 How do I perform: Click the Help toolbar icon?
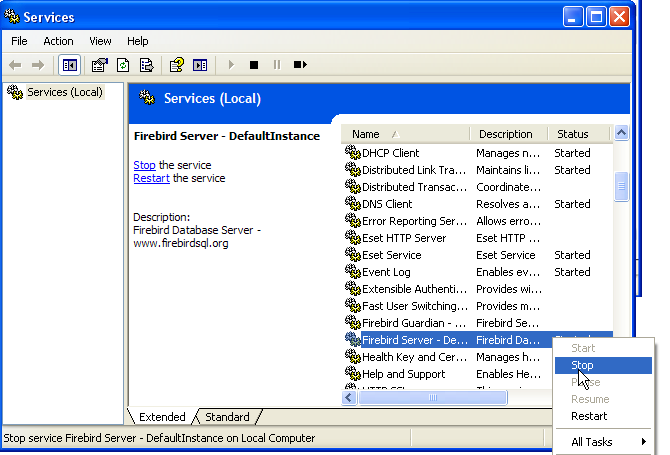point(176,65)
